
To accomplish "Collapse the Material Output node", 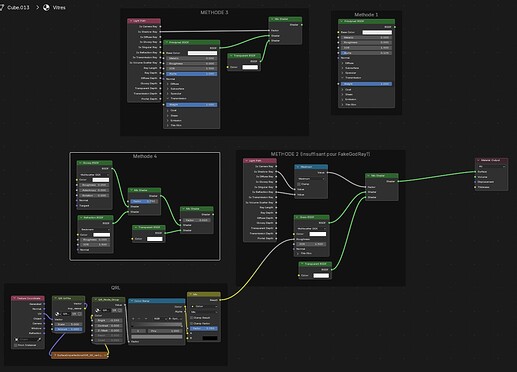I will pyautogui.click(x=478, y=160).
